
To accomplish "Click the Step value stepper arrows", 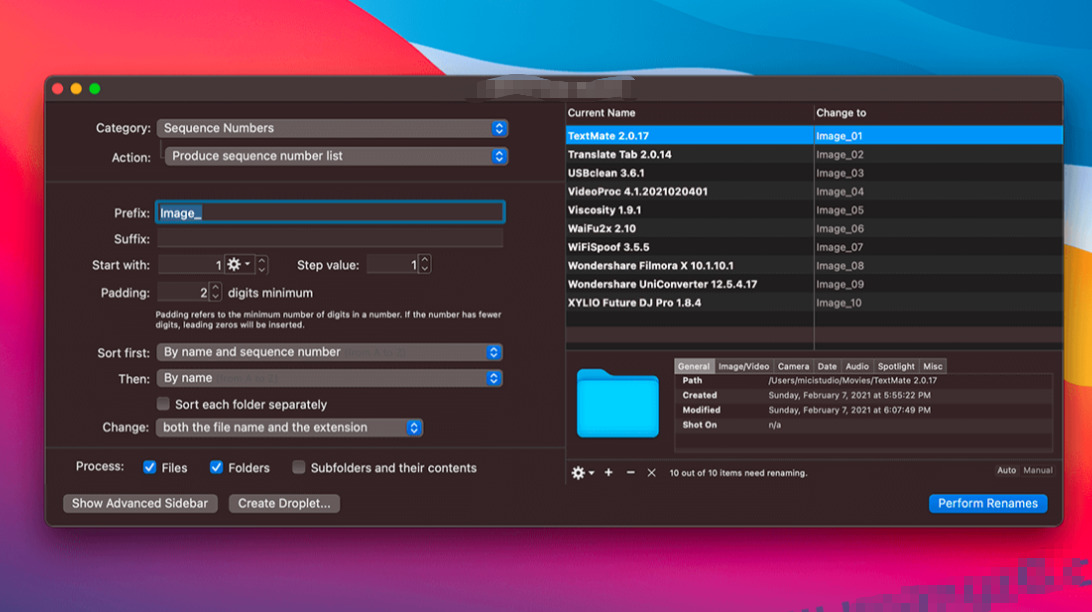I will [x=424, y=265].
